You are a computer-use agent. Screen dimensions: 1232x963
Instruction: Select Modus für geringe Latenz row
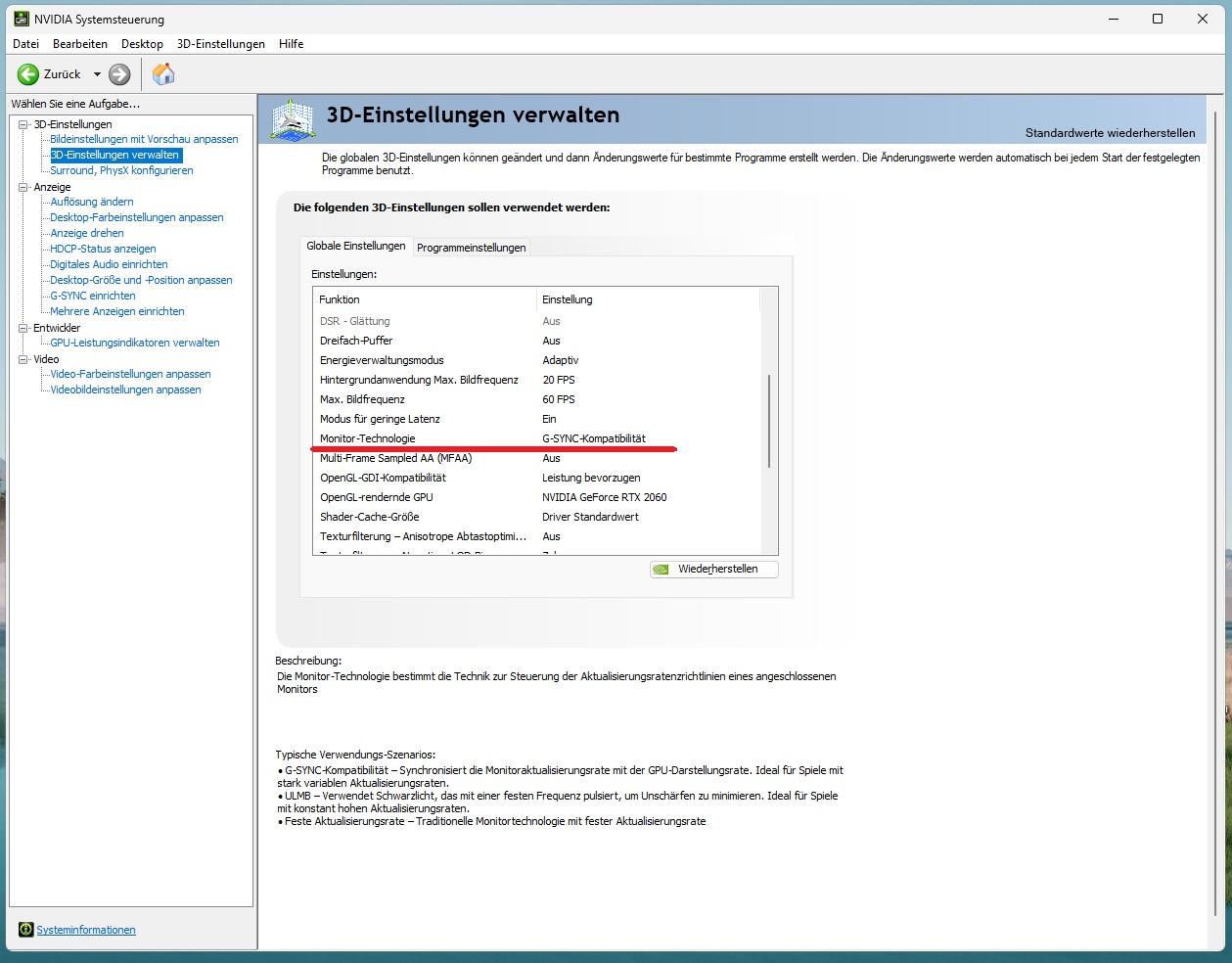pyautogui.click(x=536, y=419)
